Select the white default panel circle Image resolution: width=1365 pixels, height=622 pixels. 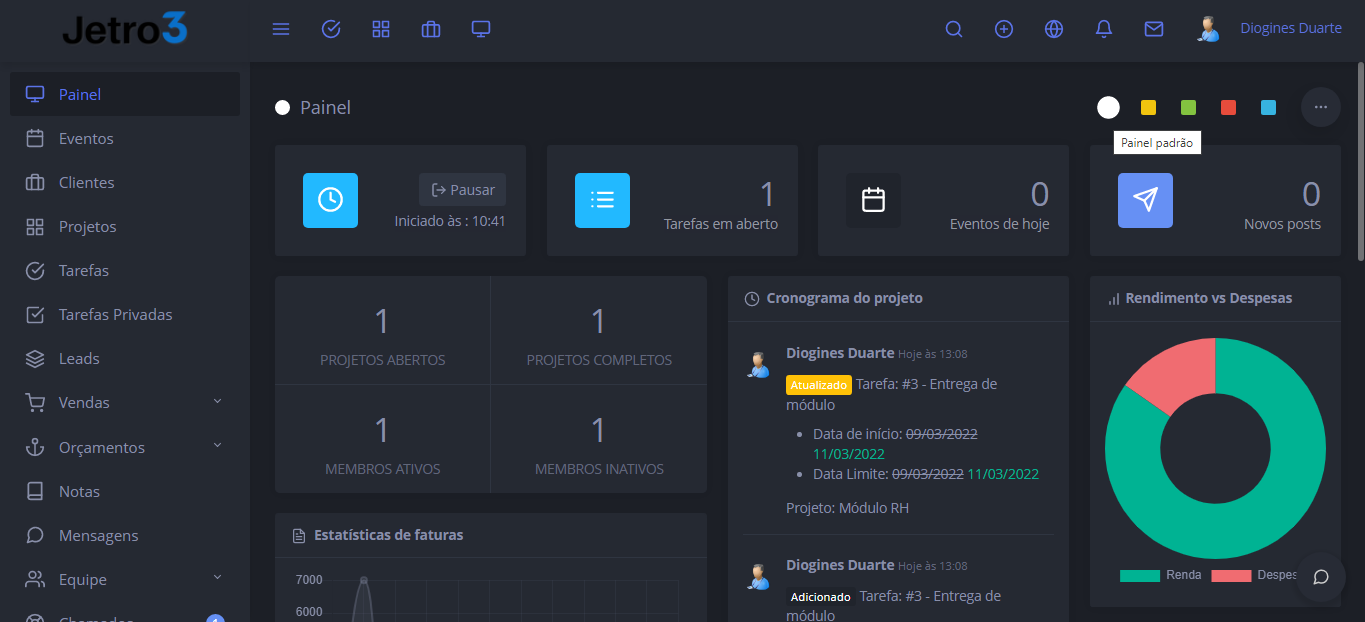[x=1108, y=107]
